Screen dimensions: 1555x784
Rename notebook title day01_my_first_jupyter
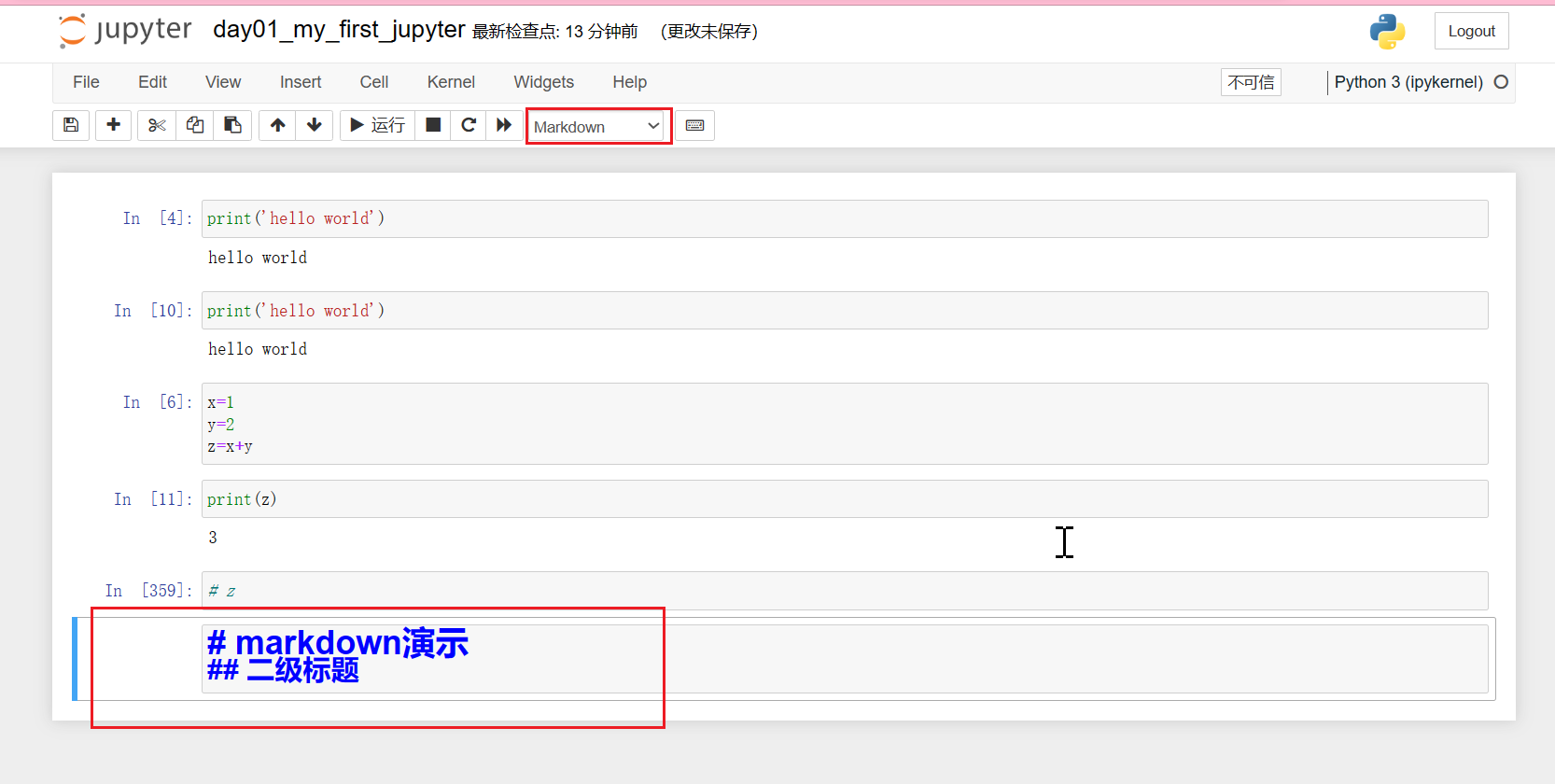pos(339,30)
